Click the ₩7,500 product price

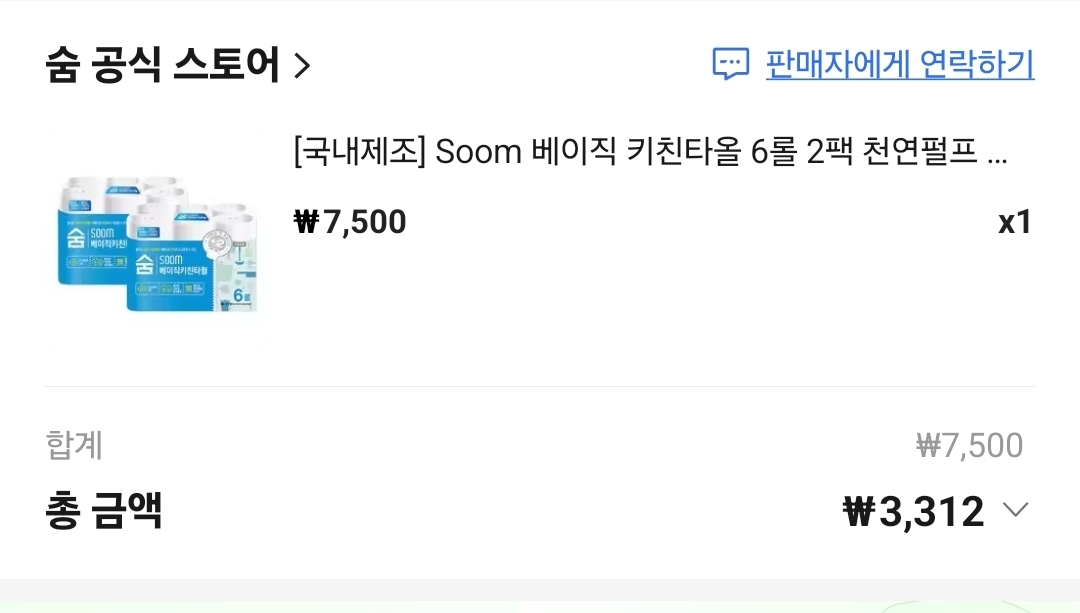tap(351, 221)
